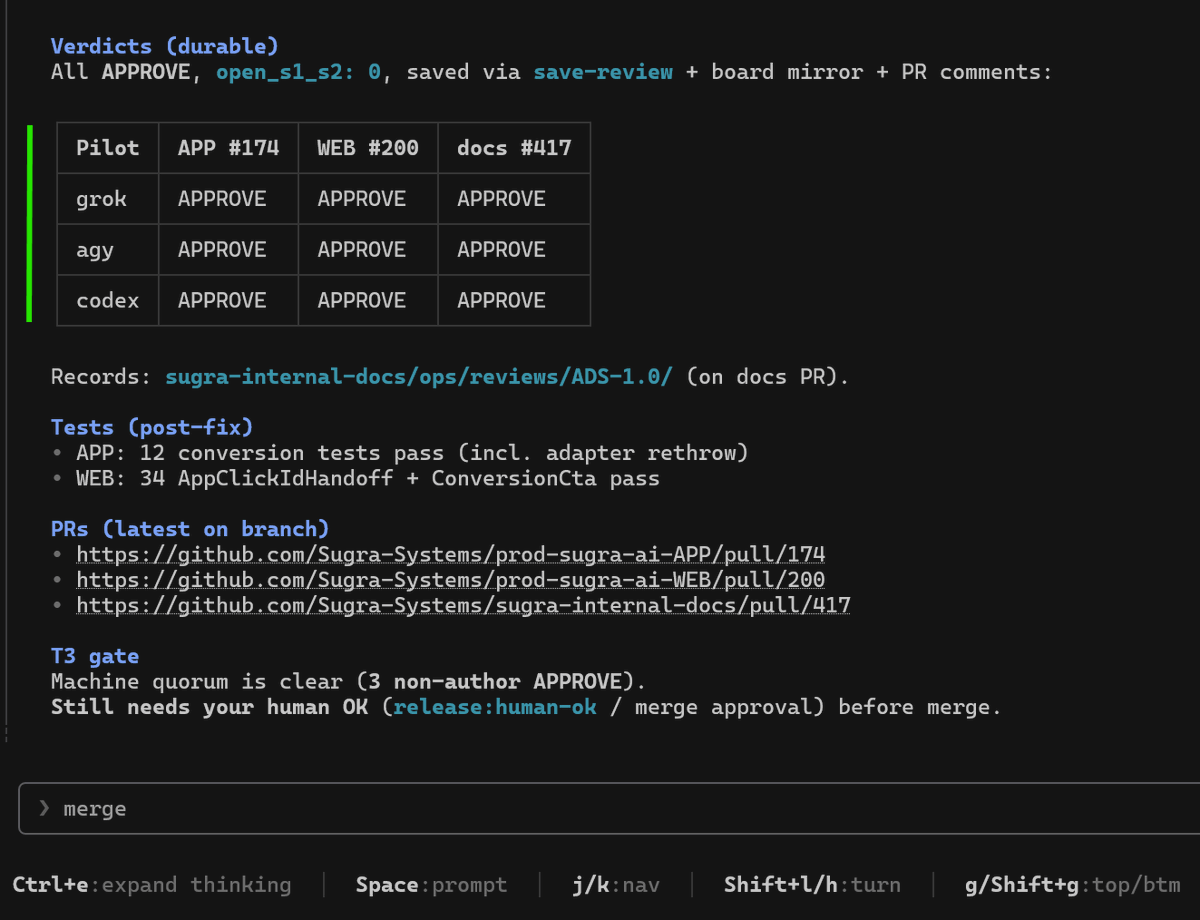Select the APP #174 column header
Image resolution: width=1200 pixels, height=920 pixels.
point(229,148)
